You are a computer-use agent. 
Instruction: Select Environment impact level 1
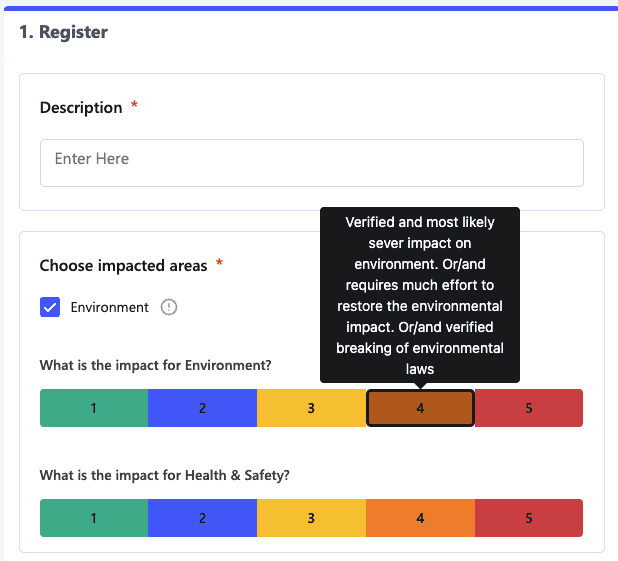point(94,408)
